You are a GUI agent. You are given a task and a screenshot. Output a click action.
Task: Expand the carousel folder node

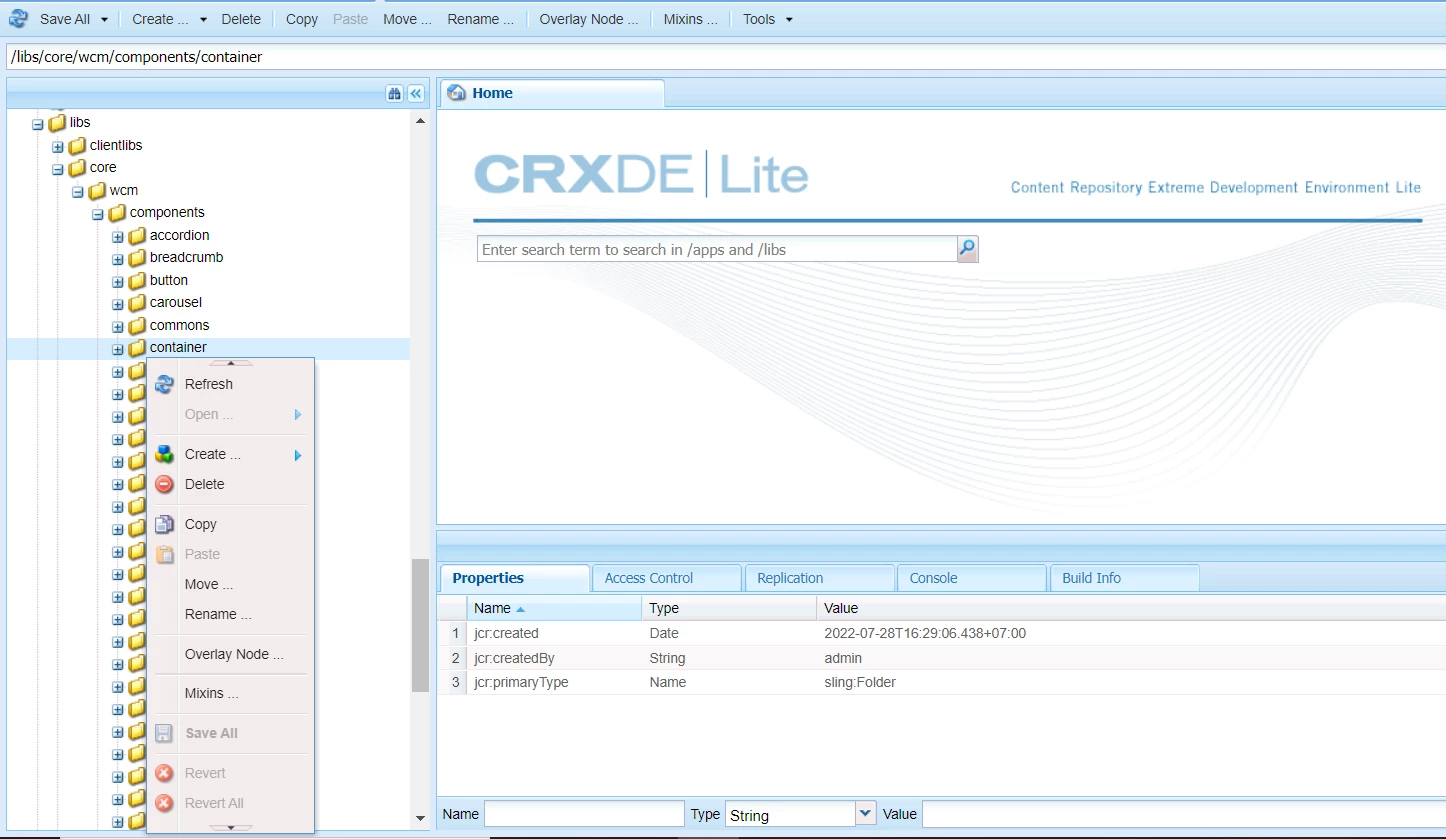[x=118, y=304]
